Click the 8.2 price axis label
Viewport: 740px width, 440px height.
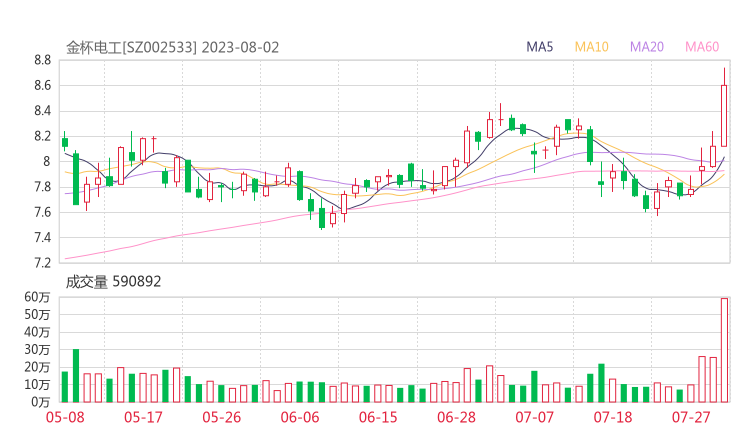pos(42,136)
